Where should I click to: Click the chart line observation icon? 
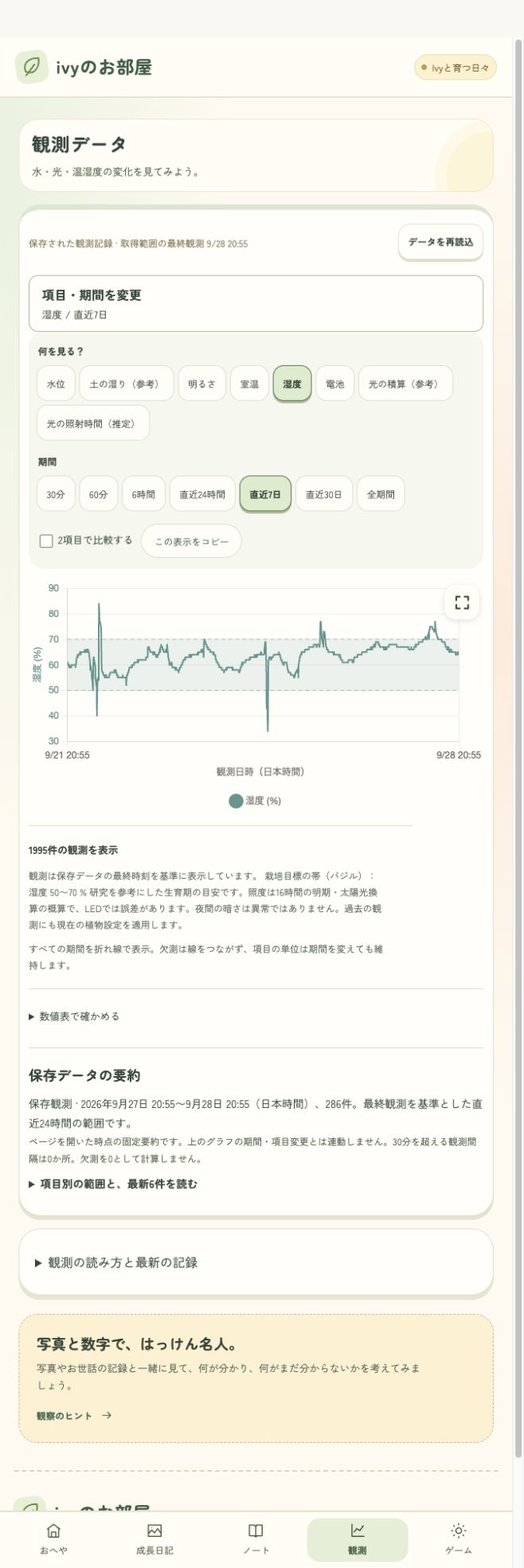click(357, 1530)
